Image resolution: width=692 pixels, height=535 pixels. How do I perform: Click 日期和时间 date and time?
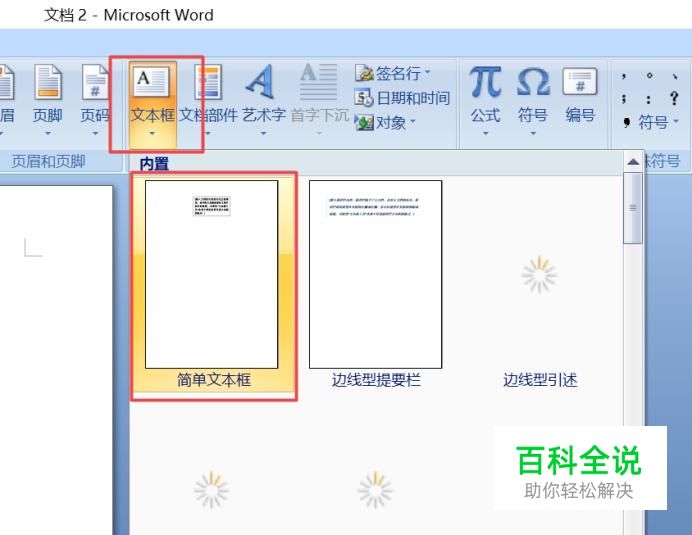point(402,98)
